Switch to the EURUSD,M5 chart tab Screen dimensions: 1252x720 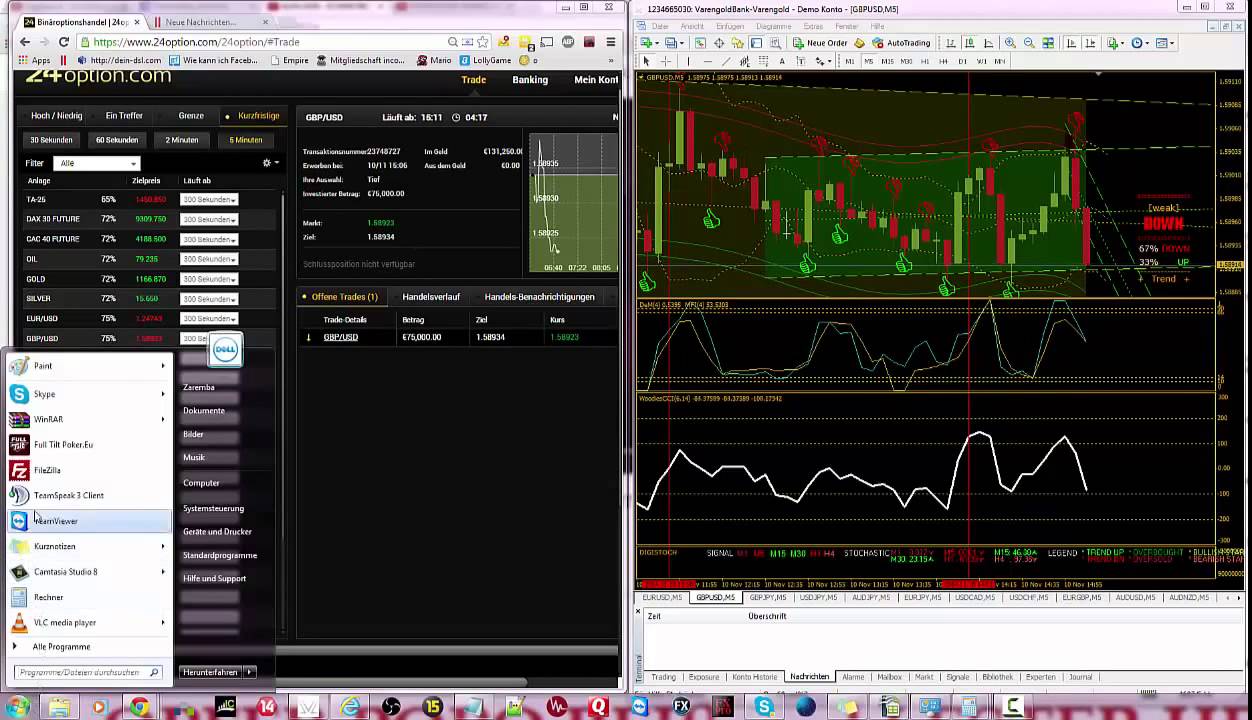pyautogui.click(x=663, y=597)
